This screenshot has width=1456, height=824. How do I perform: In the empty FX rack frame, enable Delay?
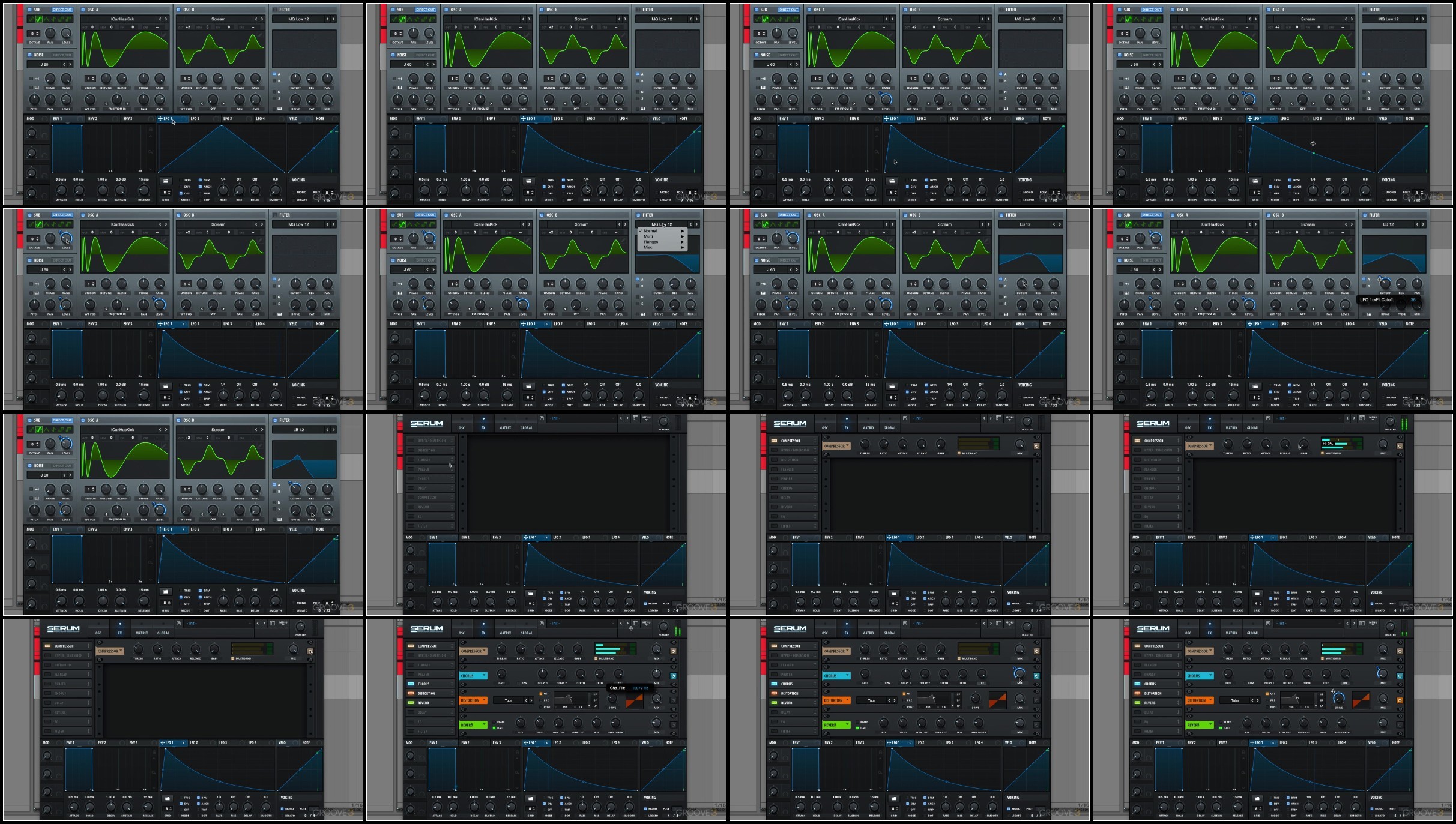click(x=411, y=488)
